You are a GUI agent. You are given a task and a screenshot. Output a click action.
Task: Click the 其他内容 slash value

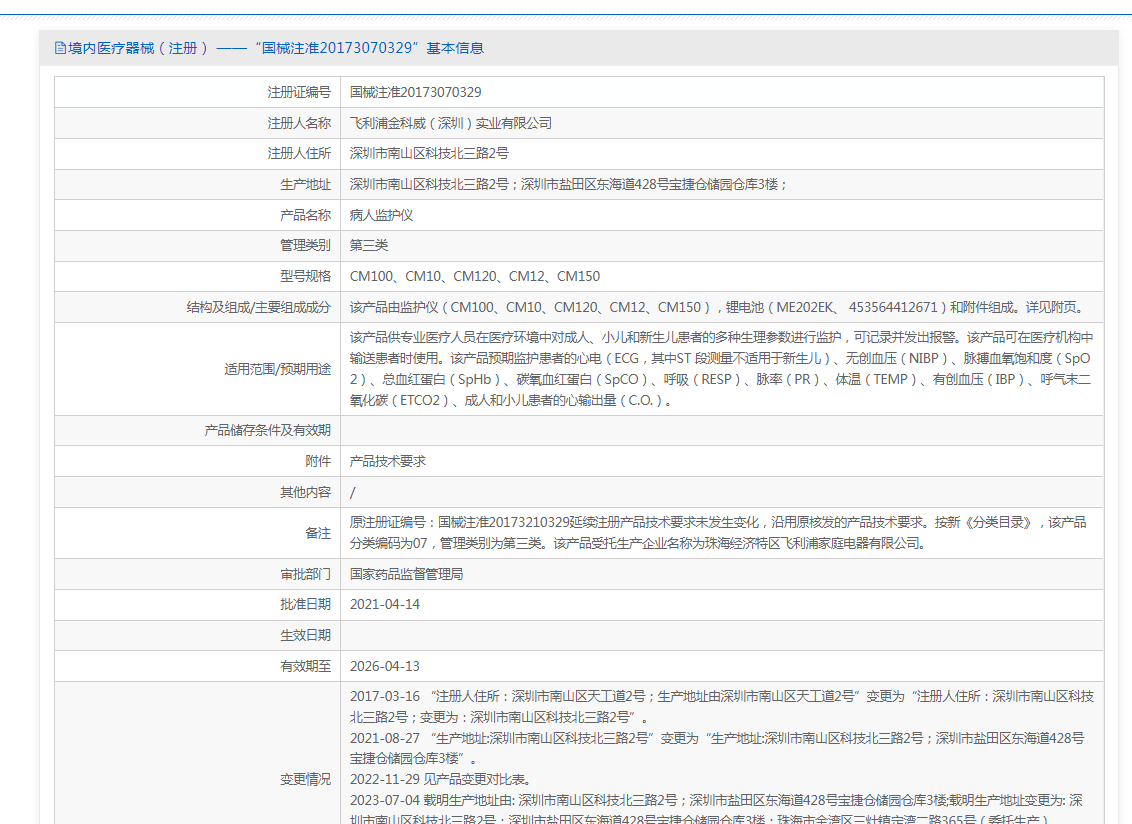[x=353, y=492]
